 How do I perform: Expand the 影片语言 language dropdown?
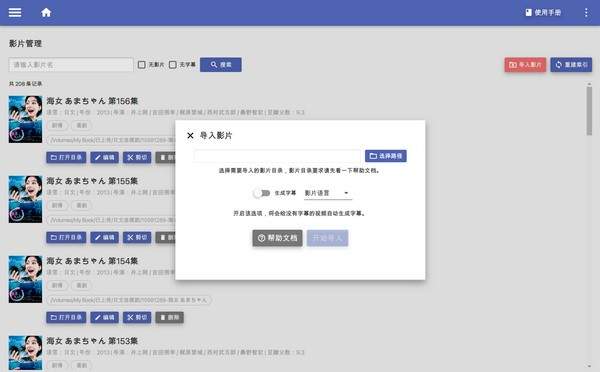coord(328,193)
